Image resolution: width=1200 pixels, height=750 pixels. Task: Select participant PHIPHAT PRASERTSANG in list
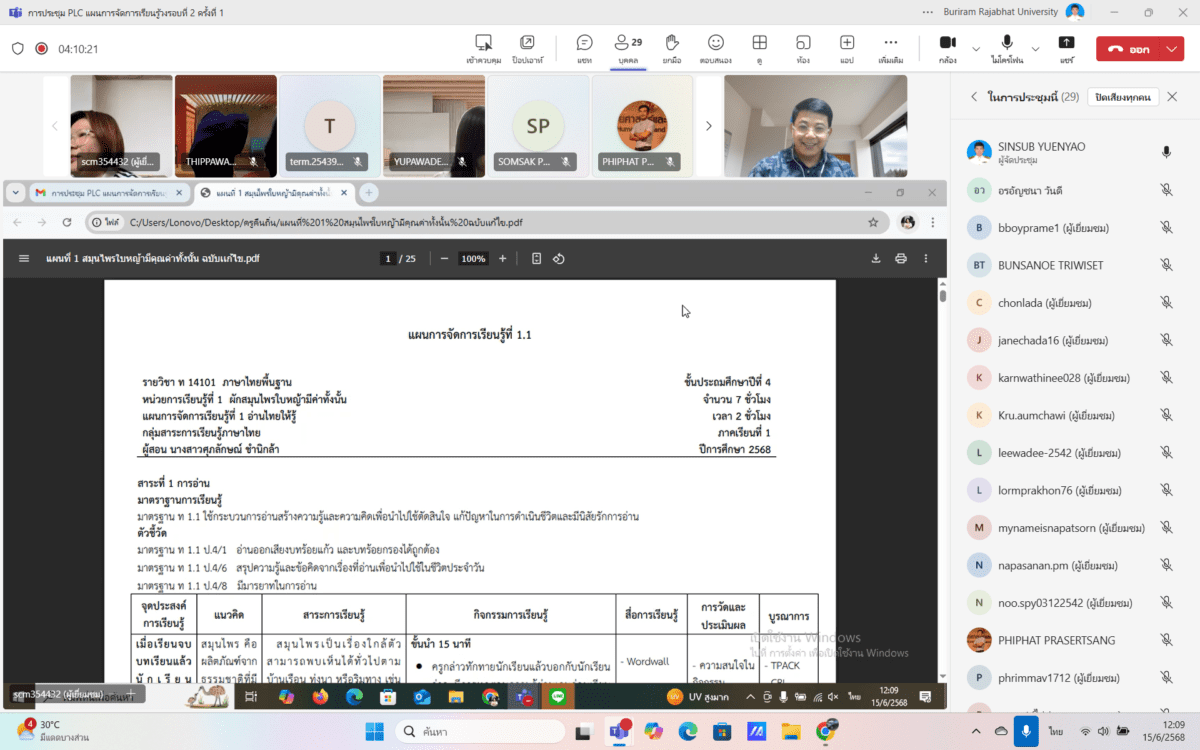[x=1071, y=640]
